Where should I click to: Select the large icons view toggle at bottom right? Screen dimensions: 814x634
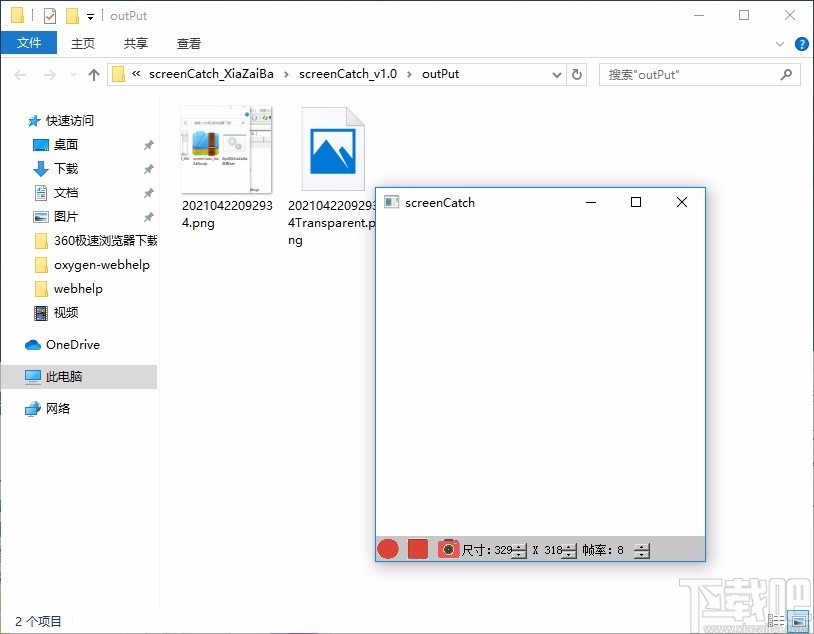click(x=798, y=620)
